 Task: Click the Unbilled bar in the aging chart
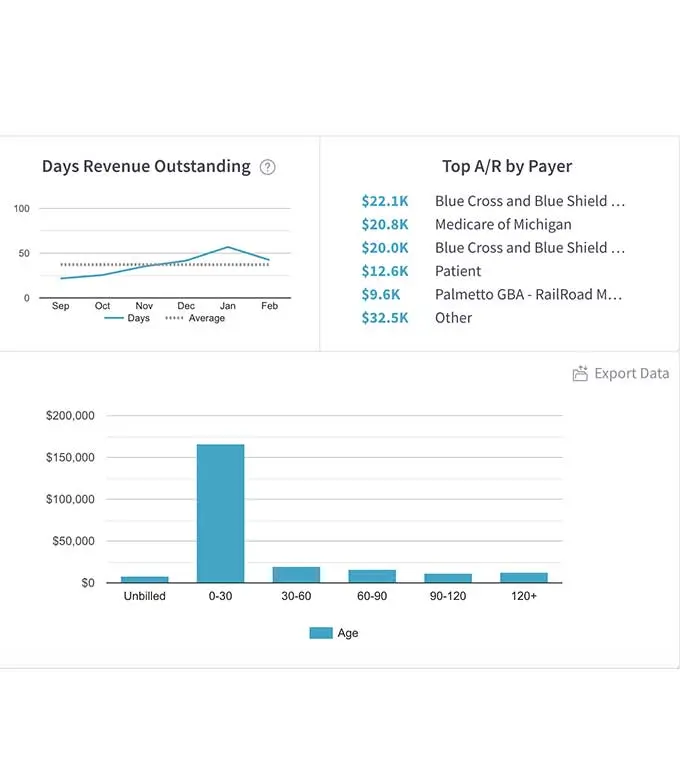coord(144,579)
